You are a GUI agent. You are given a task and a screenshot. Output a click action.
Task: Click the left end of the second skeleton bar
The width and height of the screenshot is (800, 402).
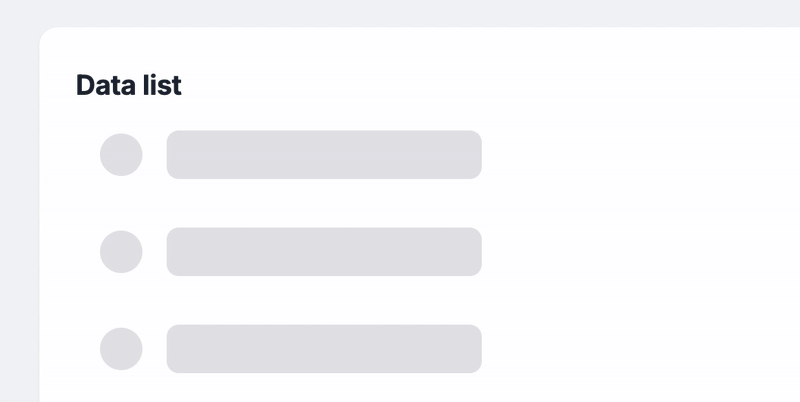point(177,252)
